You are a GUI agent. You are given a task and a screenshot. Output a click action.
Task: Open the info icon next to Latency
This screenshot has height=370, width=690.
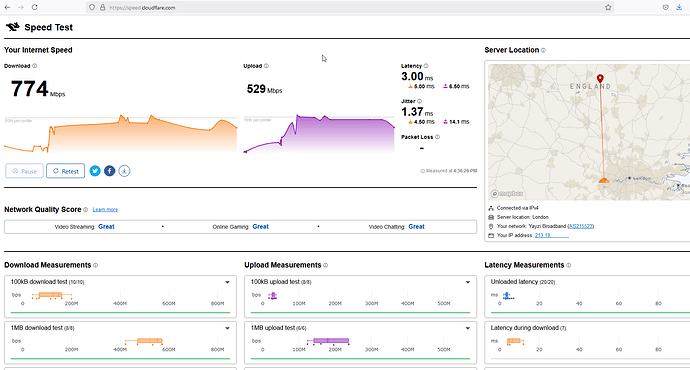coord(426,66)
